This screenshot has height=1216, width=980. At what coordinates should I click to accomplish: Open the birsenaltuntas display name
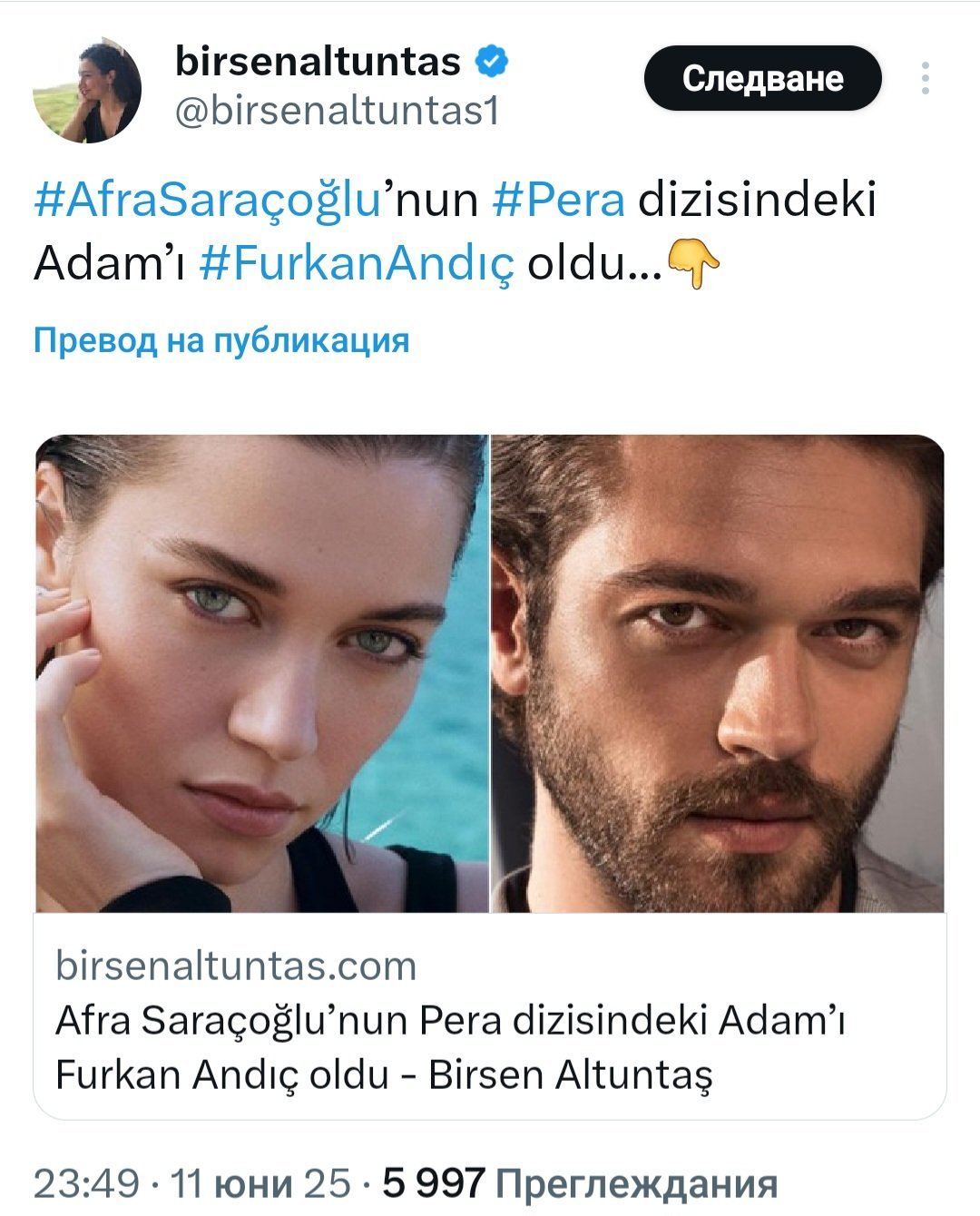pyautogui.click(x=318, y=62)
